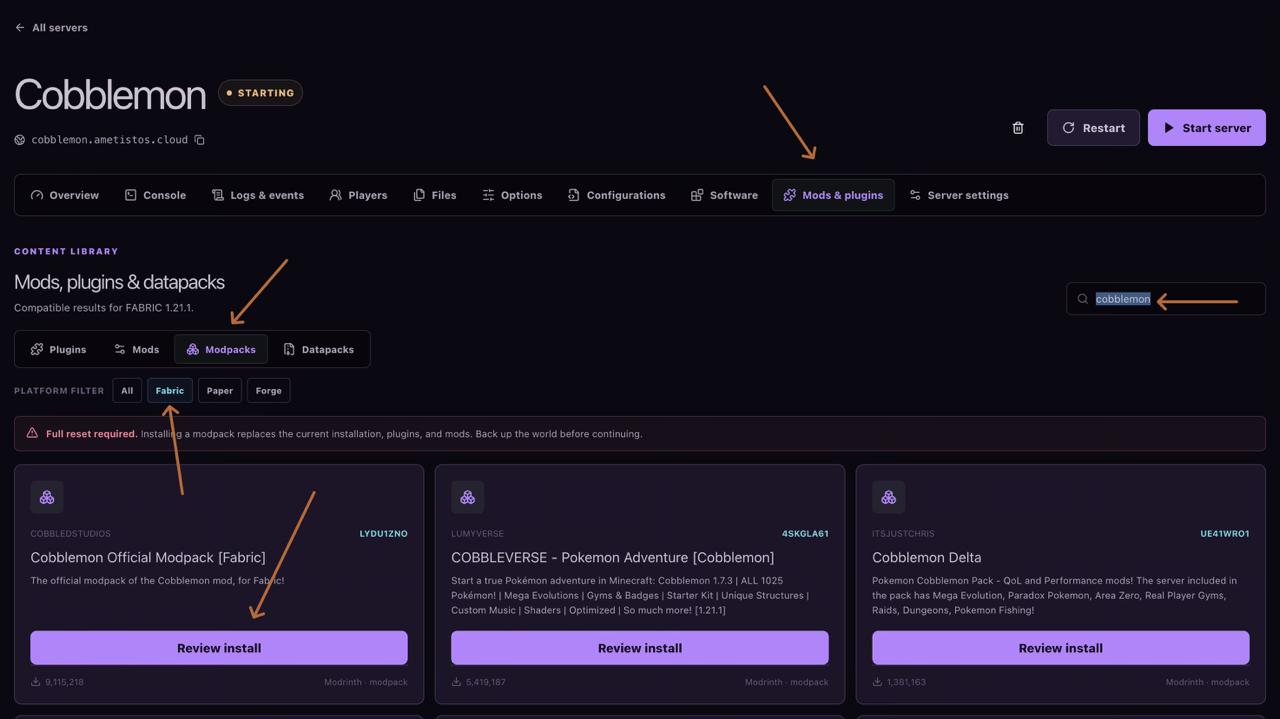Open the Configurations tab
Viewport: 1280px width, 719px height.
click(x=616, y=195)
